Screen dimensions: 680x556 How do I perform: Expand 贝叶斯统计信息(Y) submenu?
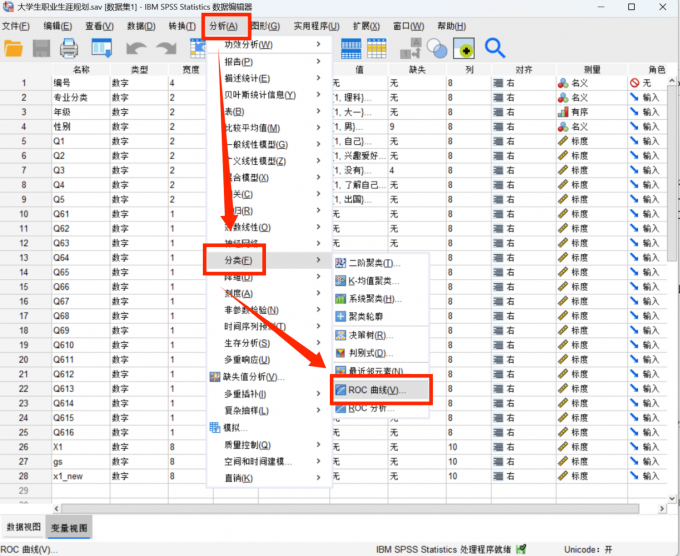click(x=269, y=95)
